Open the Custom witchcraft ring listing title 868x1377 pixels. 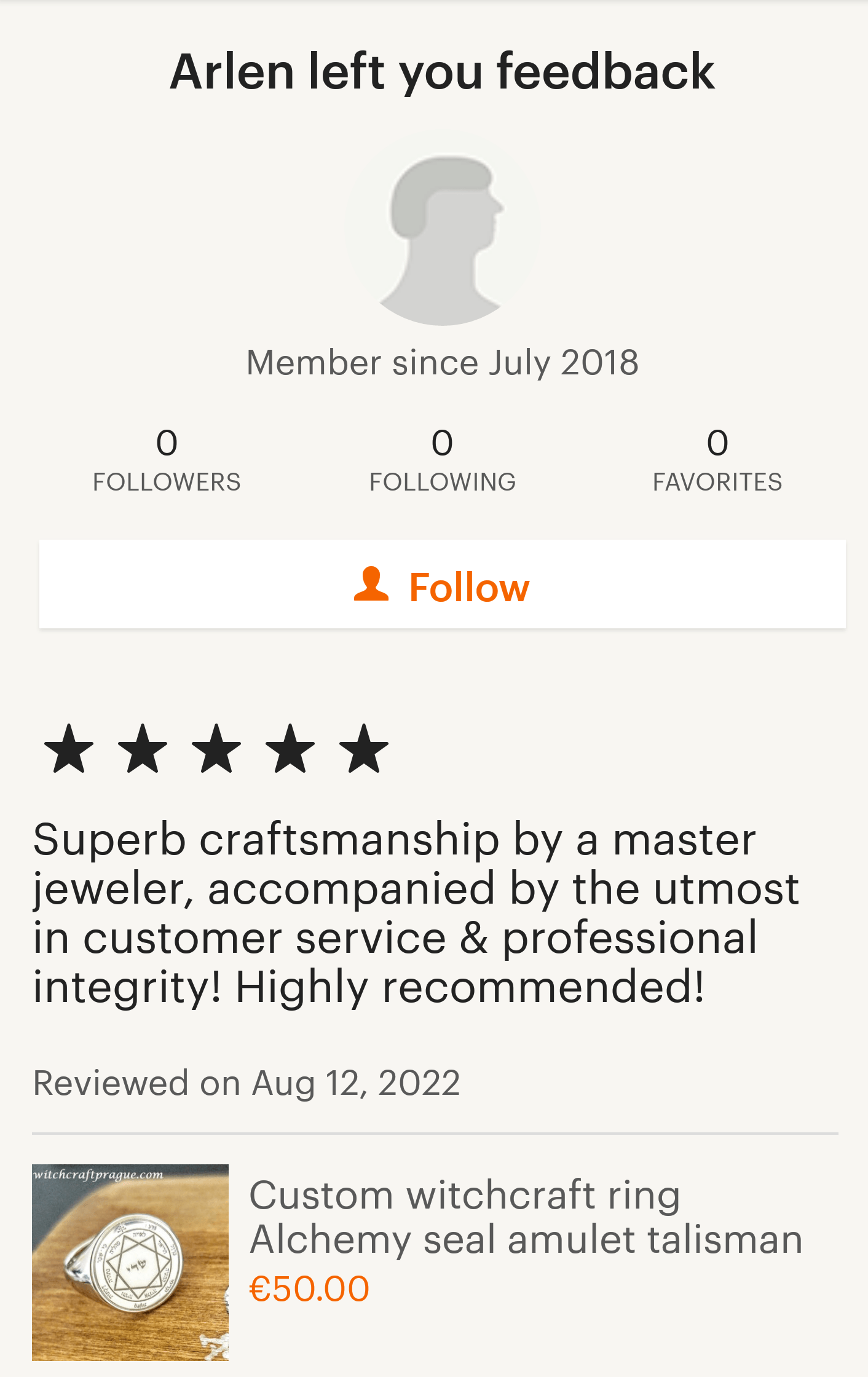[526, 1217]
